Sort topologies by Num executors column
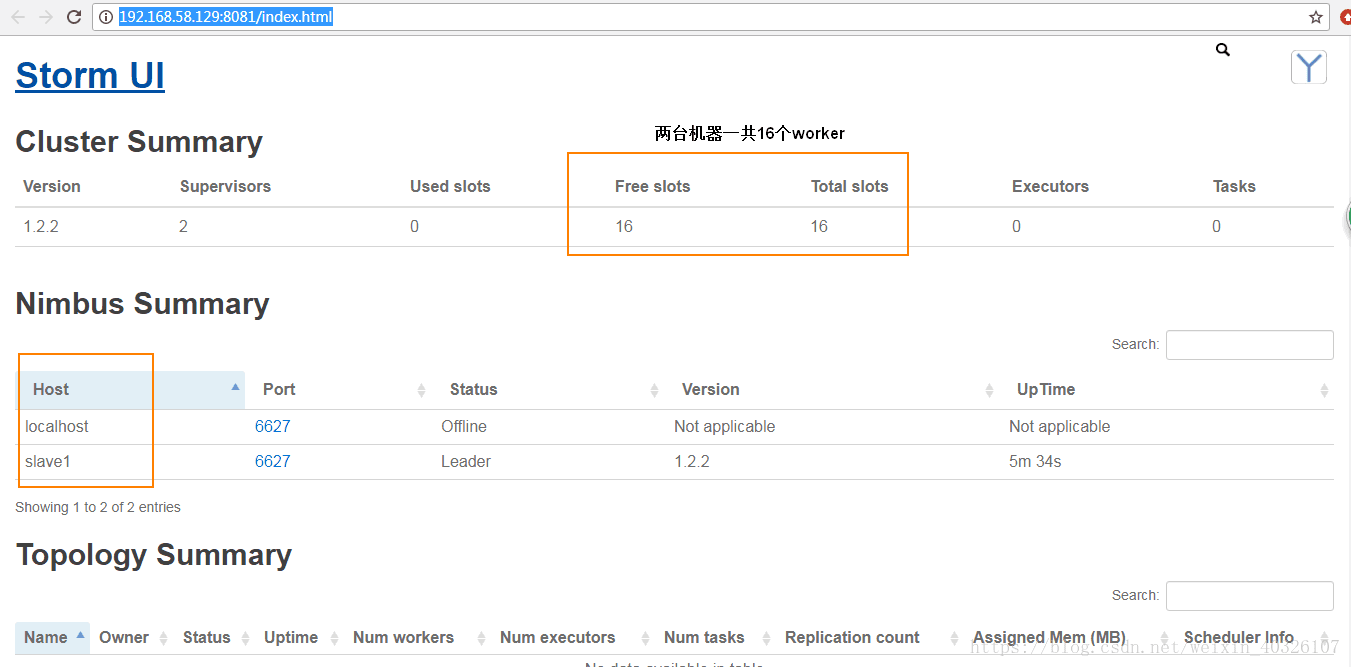Screen dimensions: 1351x667 tap(573, 638)
